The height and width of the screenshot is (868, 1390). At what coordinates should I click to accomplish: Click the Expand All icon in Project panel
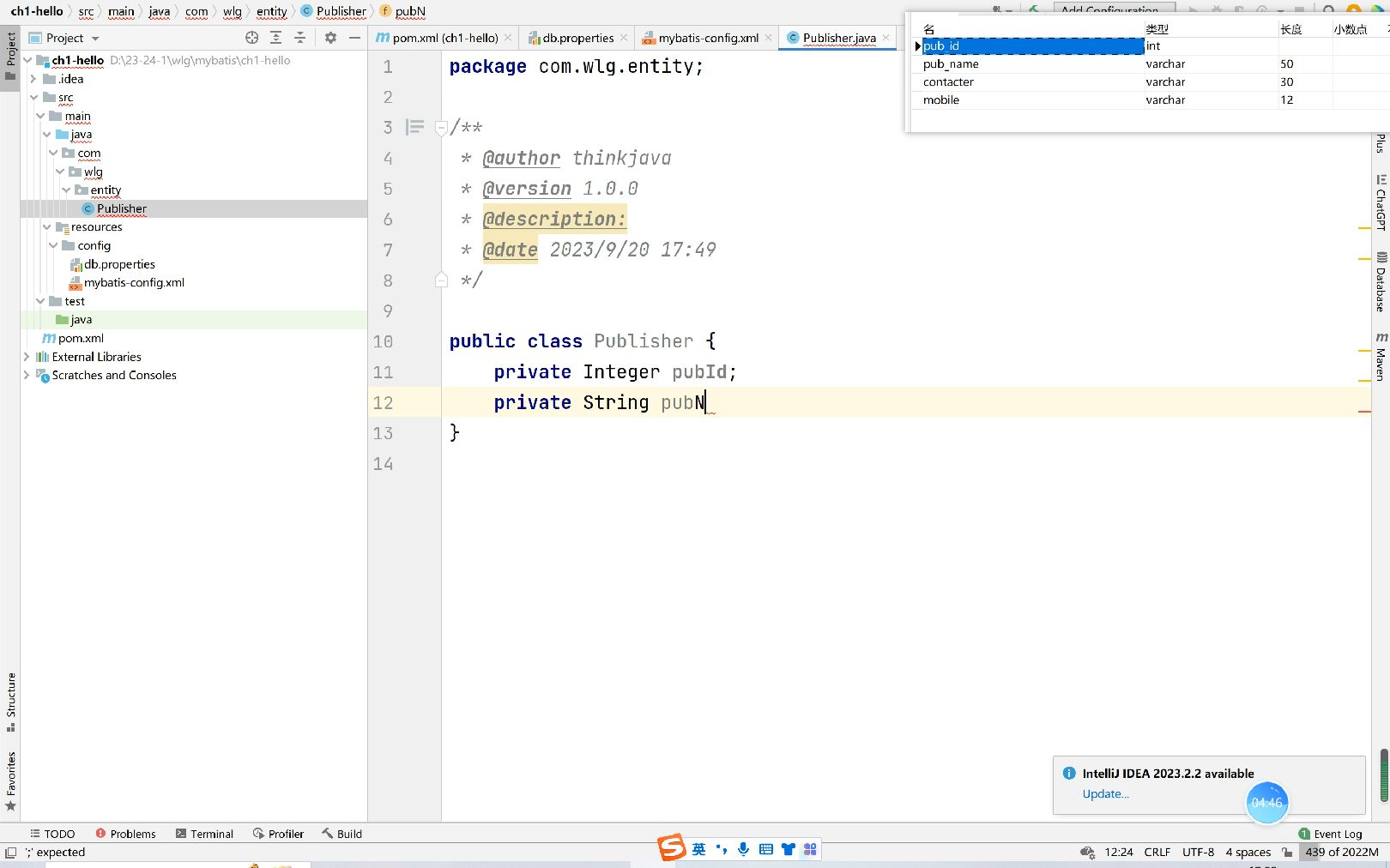(x=275, y=38)
